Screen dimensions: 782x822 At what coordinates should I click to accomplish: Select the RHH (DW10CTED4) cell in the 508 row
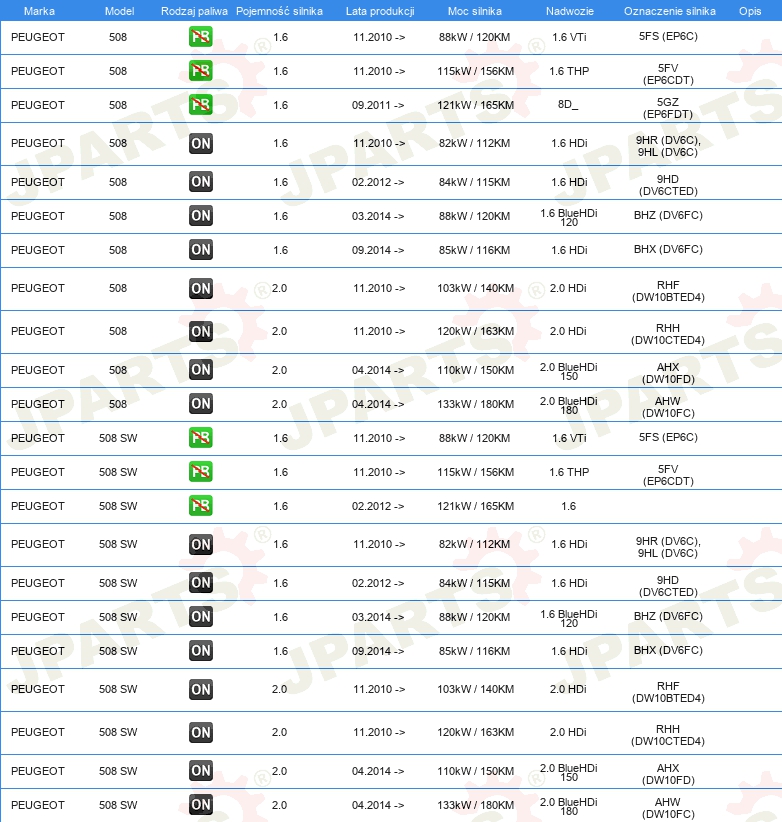[668, 334]
